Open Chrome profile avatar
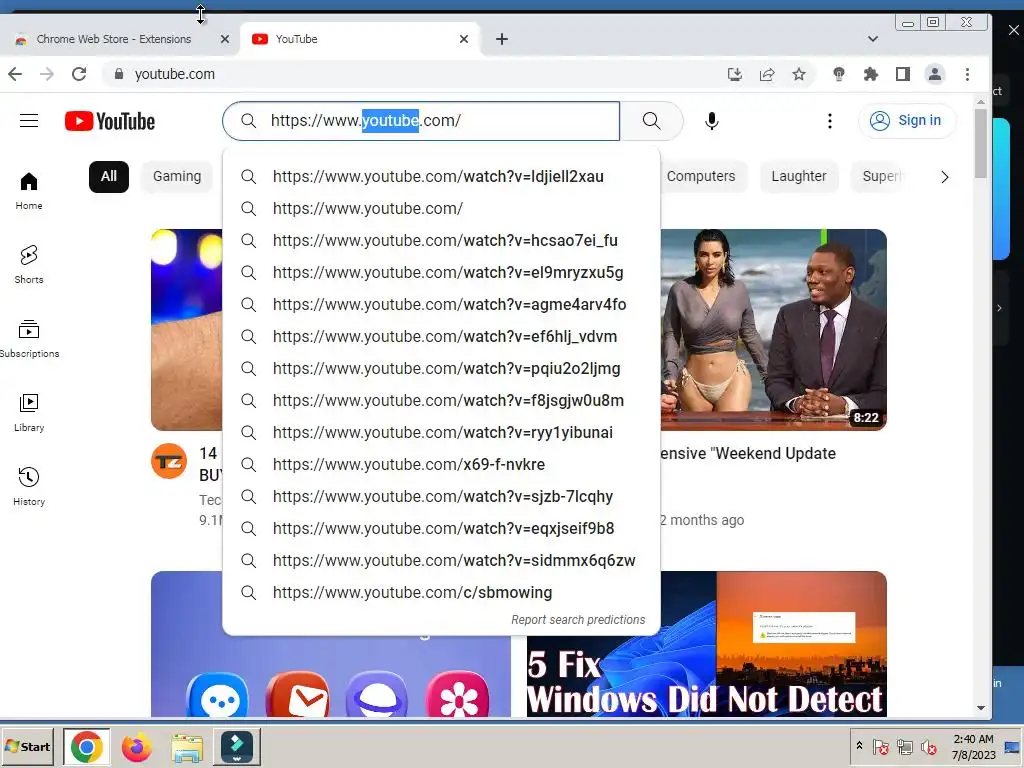The height and width of the screenshot is (768, 1024). [935, 74]
